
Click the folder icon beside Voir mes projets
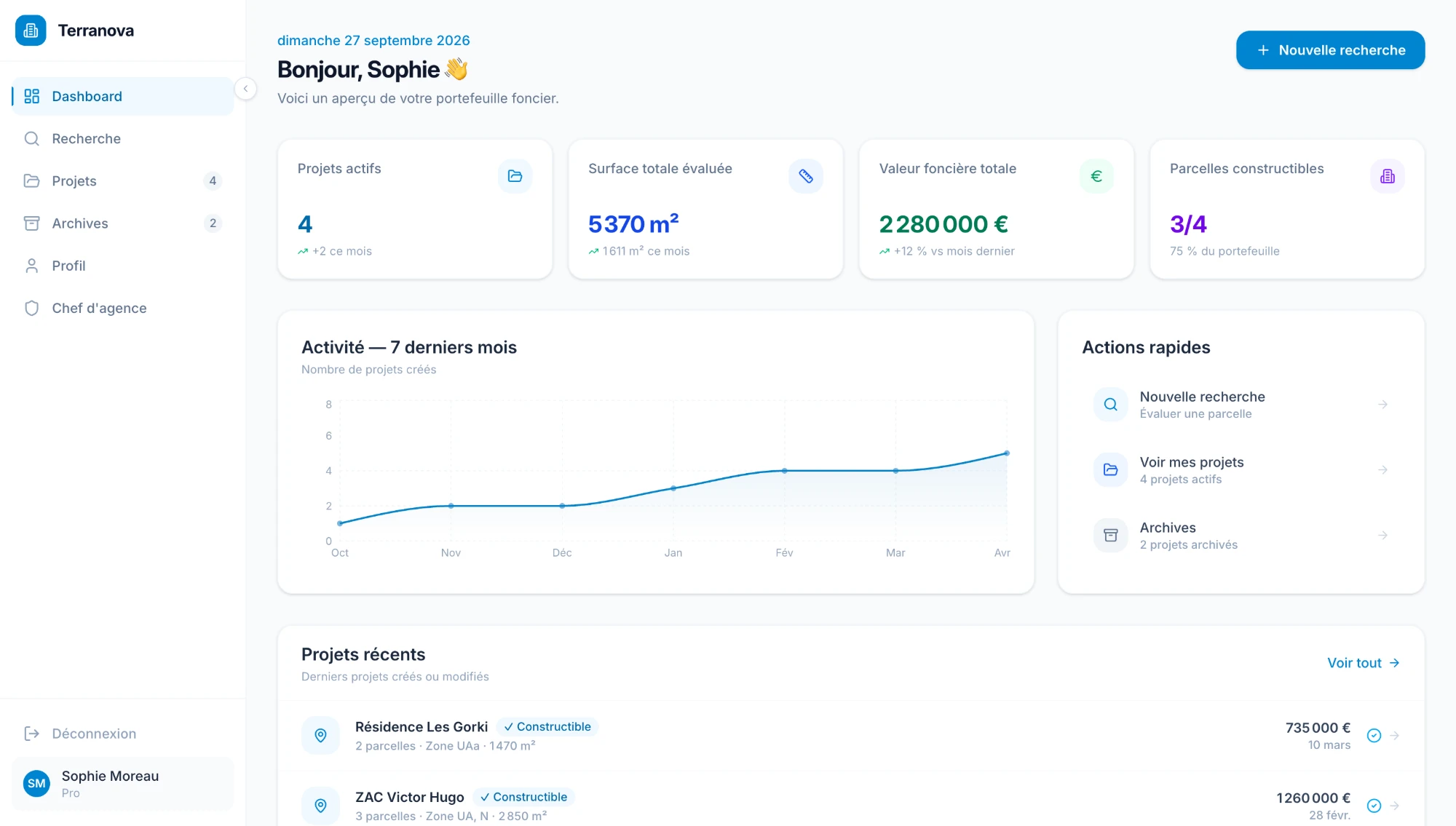1110,470
